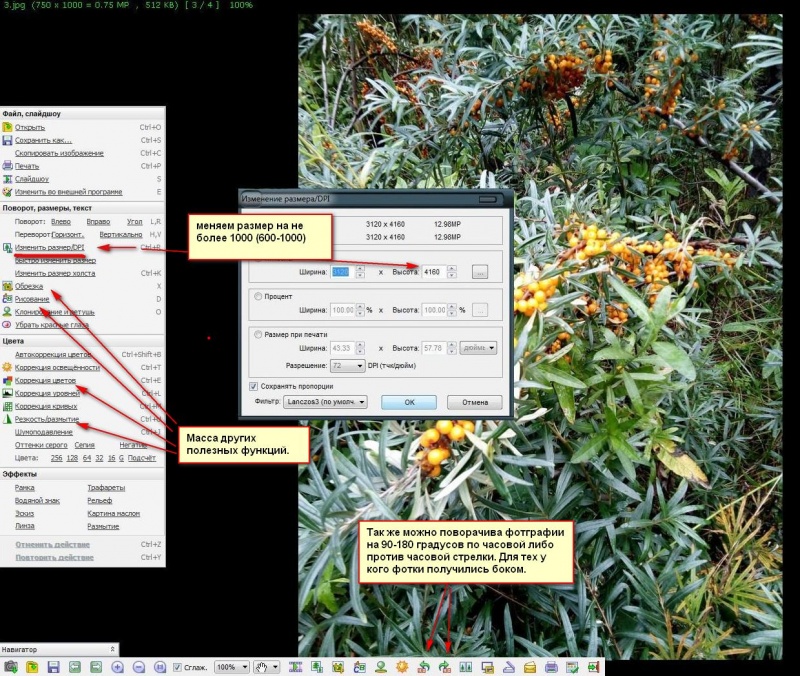
Task: Open the 100% zoom level dropdown
Action: [232, 667]
